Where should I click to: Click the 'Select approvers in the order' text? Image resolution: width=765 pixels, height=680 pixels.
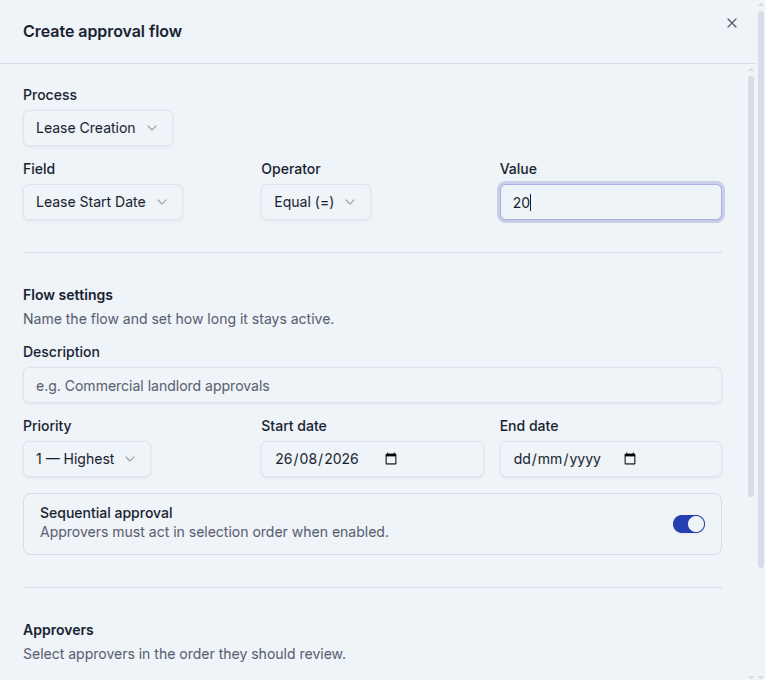[184, 654]
